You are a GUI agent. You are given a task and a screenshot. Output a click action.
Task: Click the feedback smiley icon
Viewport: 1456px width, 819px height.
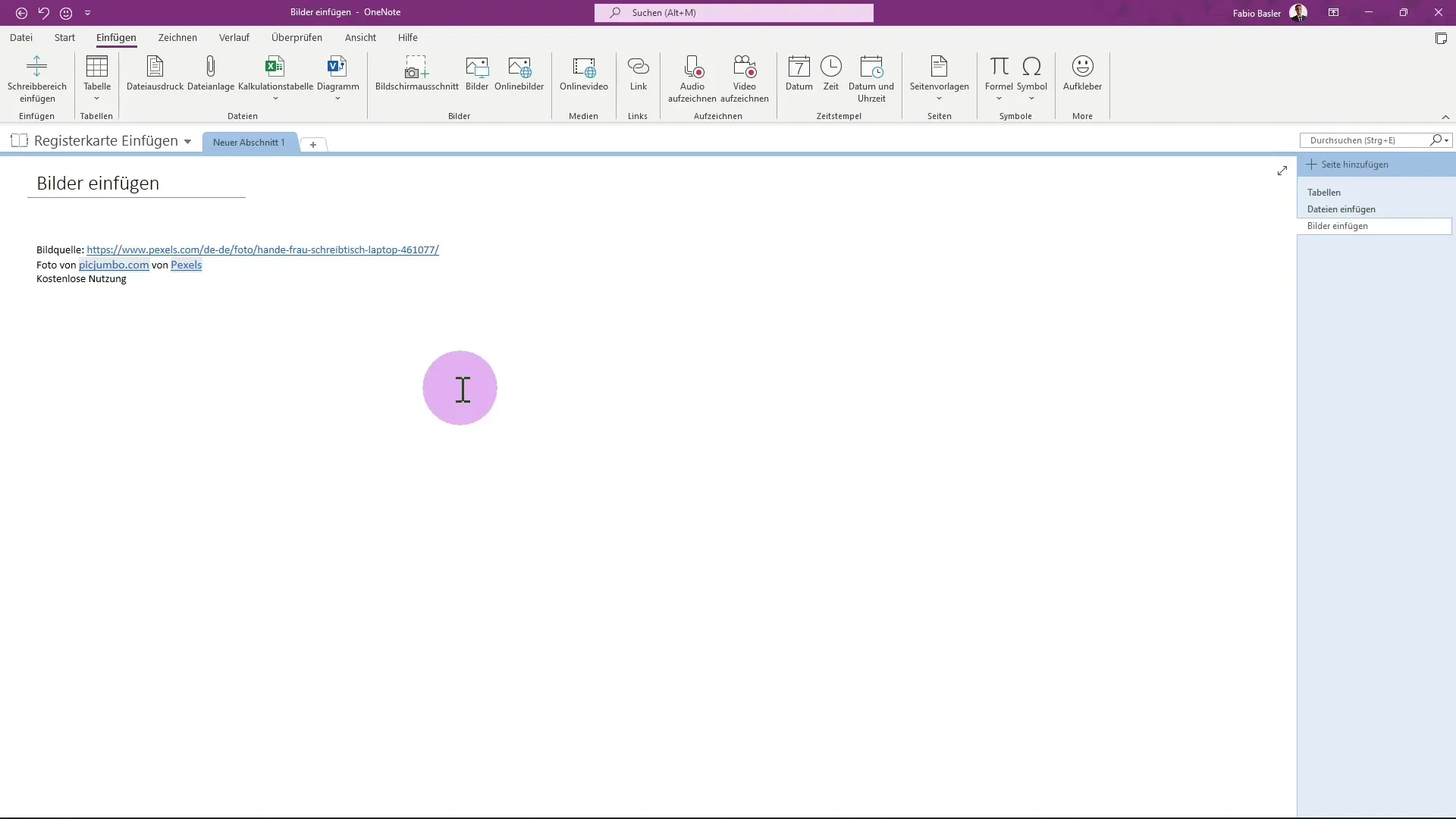66,13
